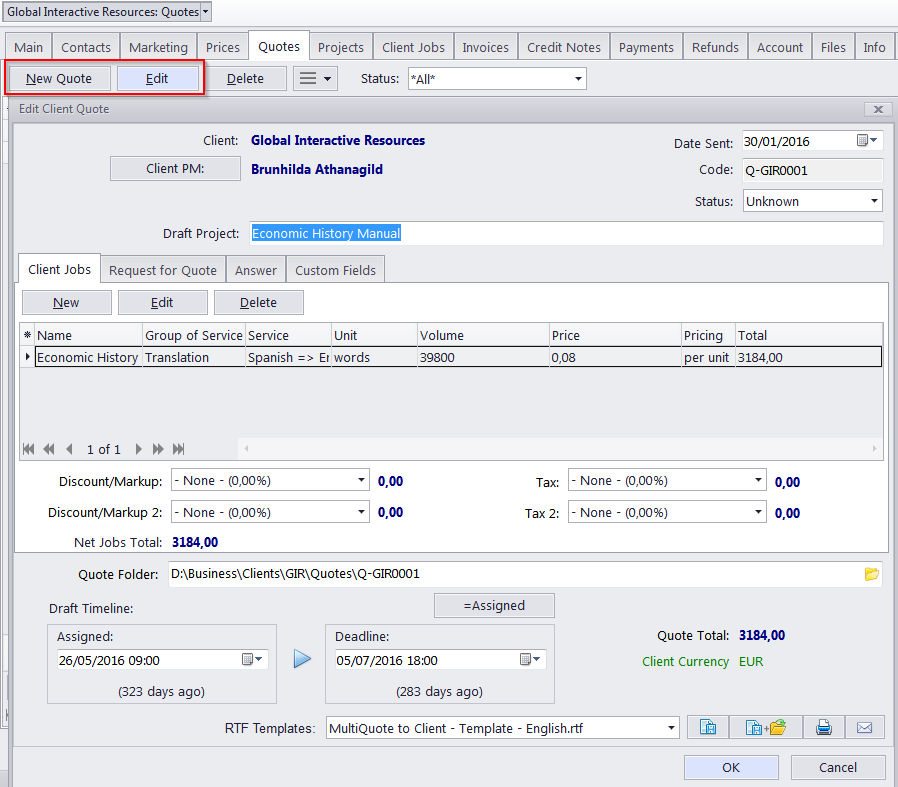The height and width of the screenshot is (787, 898).
Task: Click the save-and-open-folder template icon
Action: click(x=766, y=727)
